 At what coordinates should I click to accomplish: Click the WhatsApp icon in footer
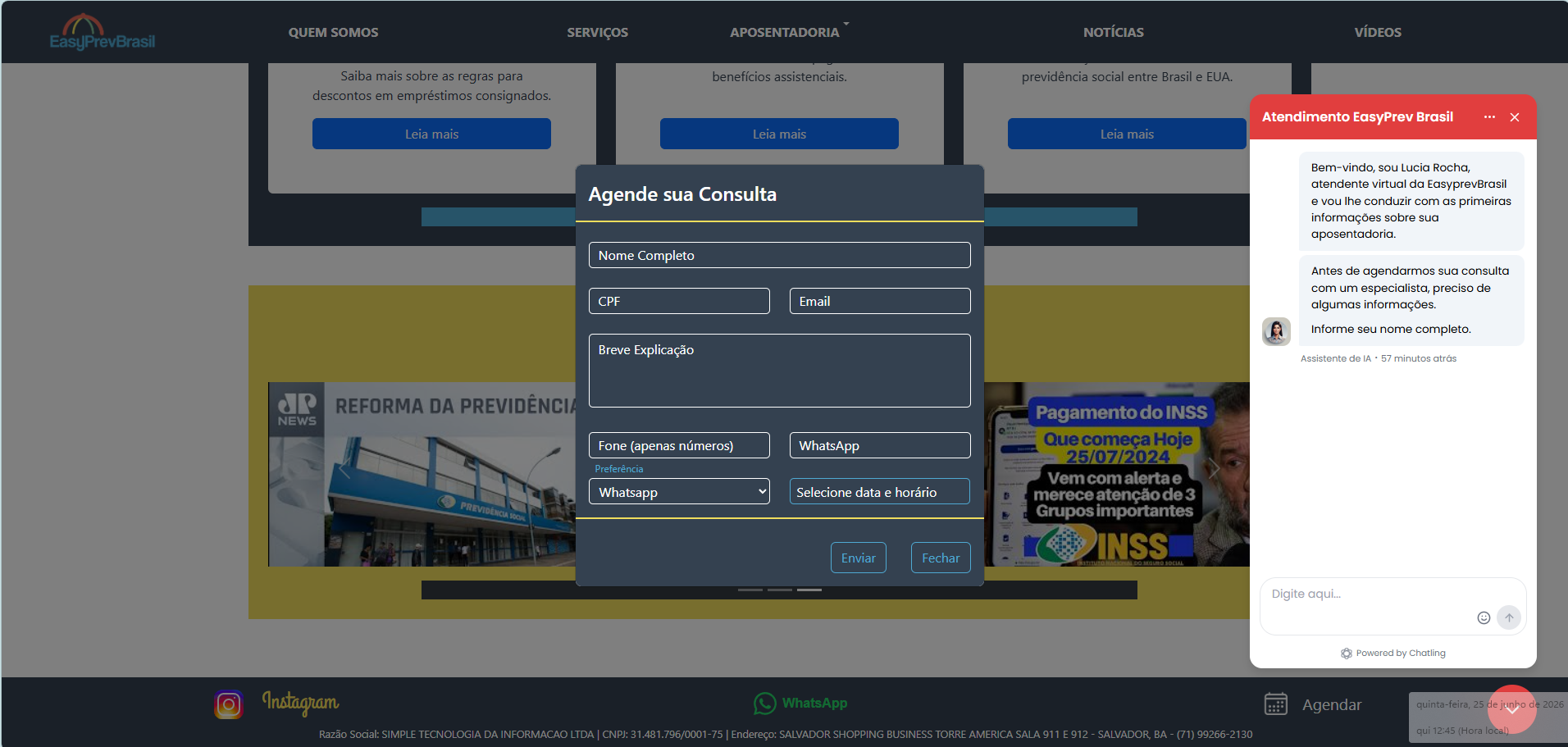click(764, 704)
